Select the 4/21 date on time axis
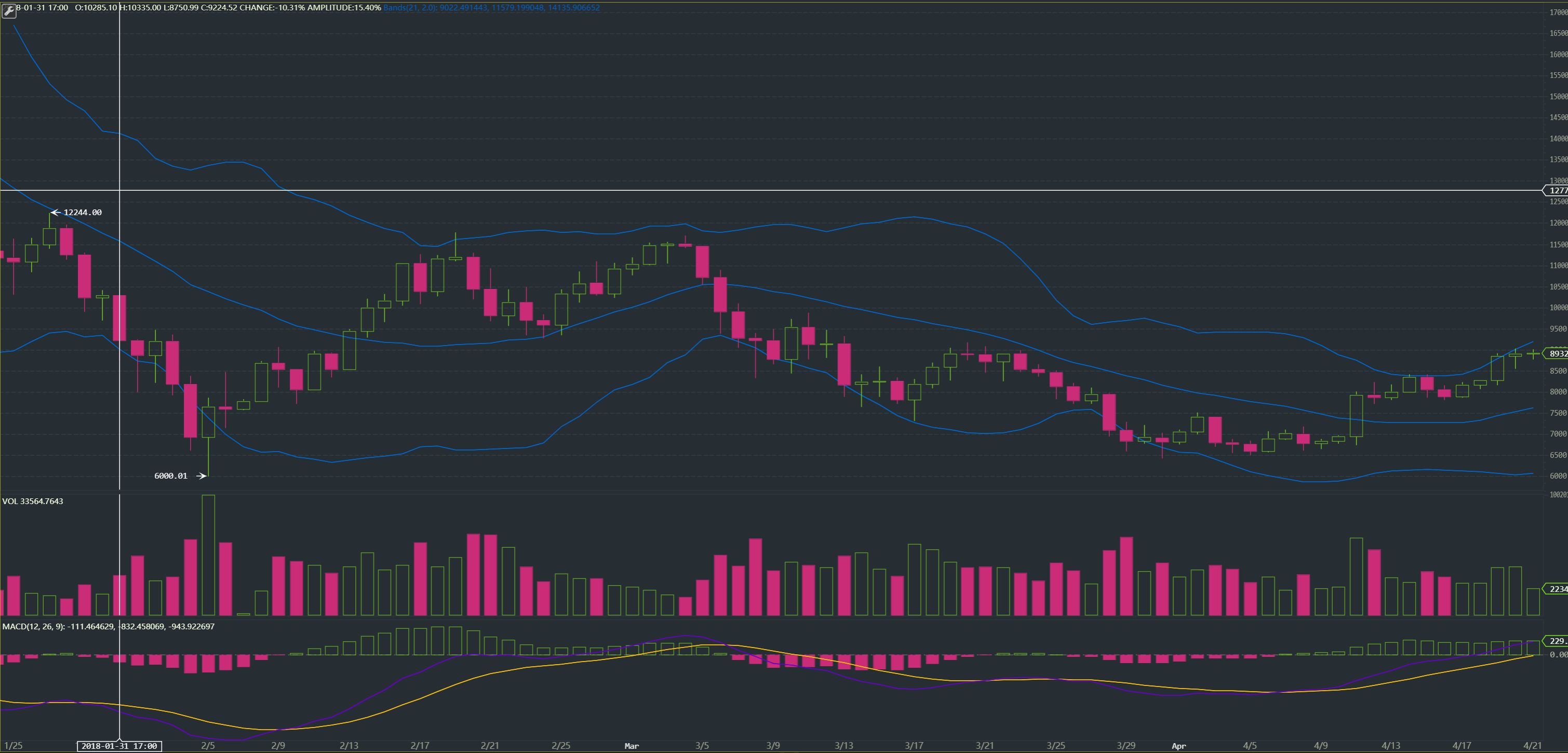 pos(1533,746)
